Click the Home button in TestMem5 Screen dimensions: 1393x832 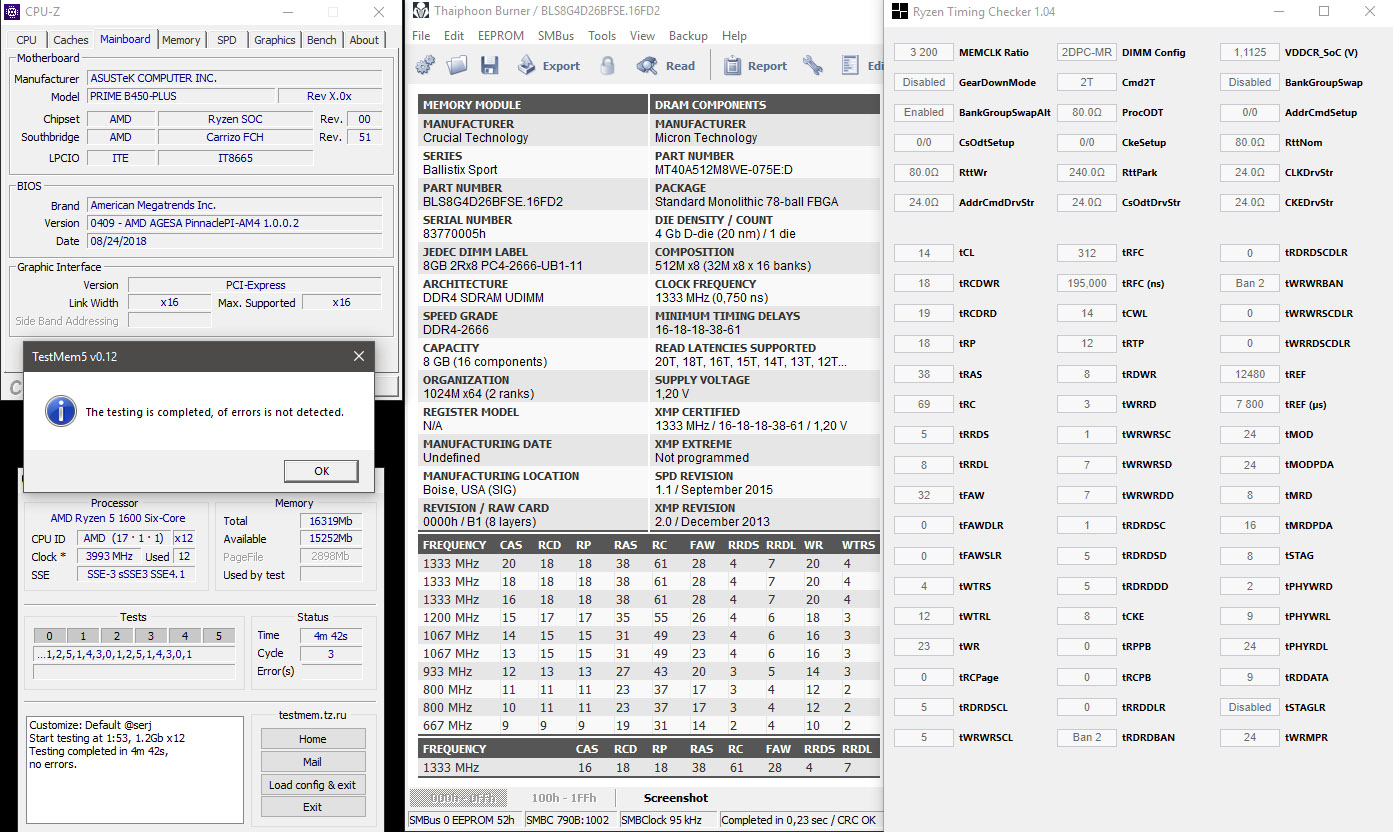coord(313,739)
